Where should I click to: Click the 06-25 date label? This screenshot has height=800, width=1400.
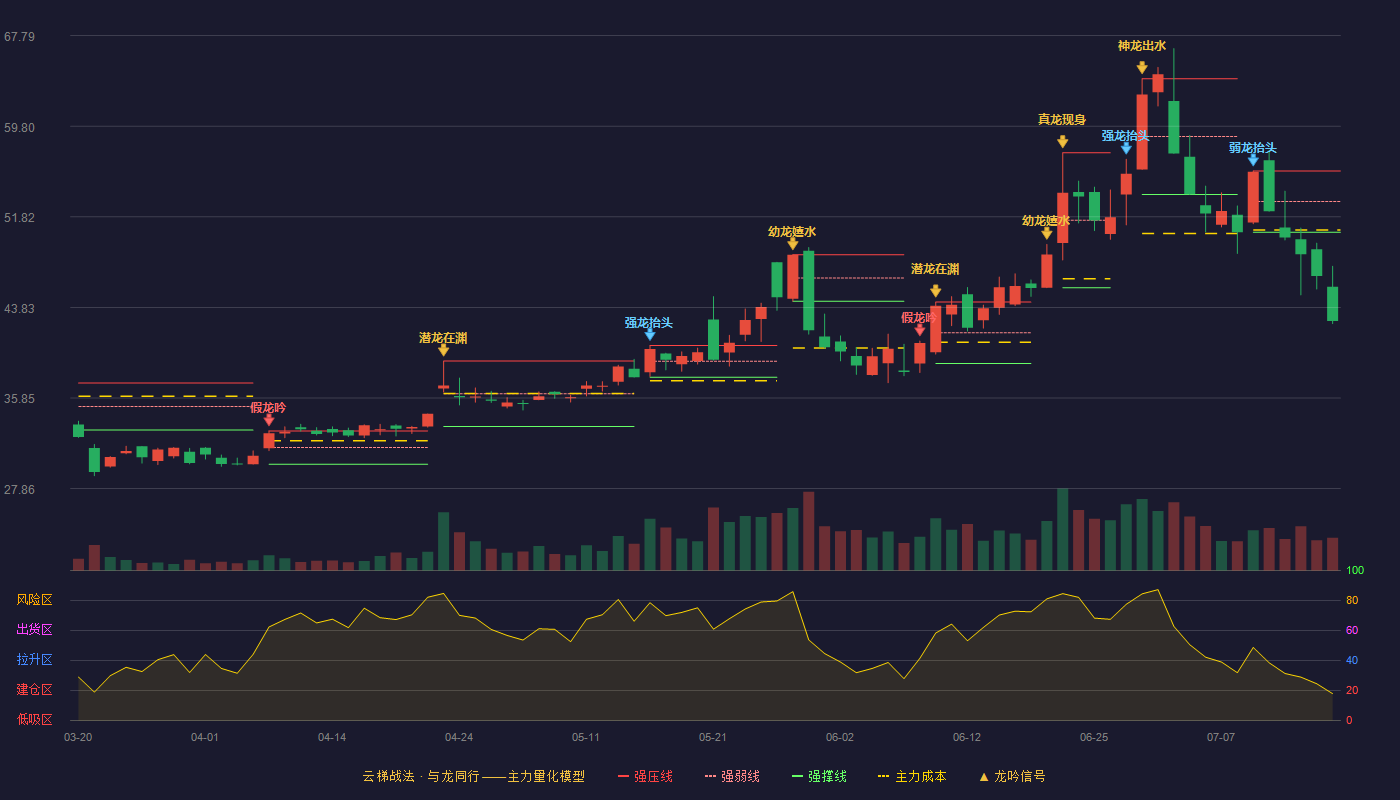click(1094, 737)
